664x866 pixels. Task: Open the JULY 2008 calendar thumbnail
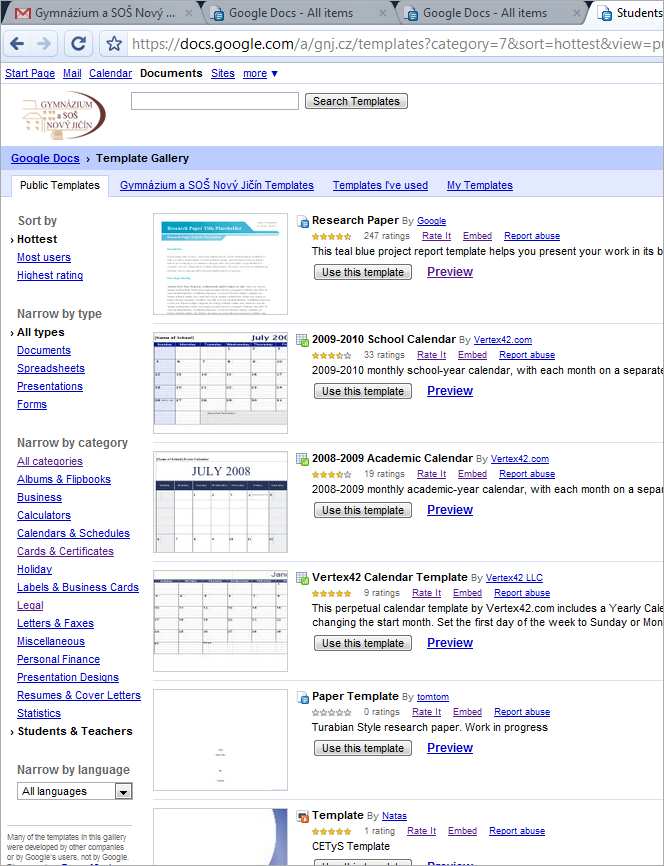[220, 502]
